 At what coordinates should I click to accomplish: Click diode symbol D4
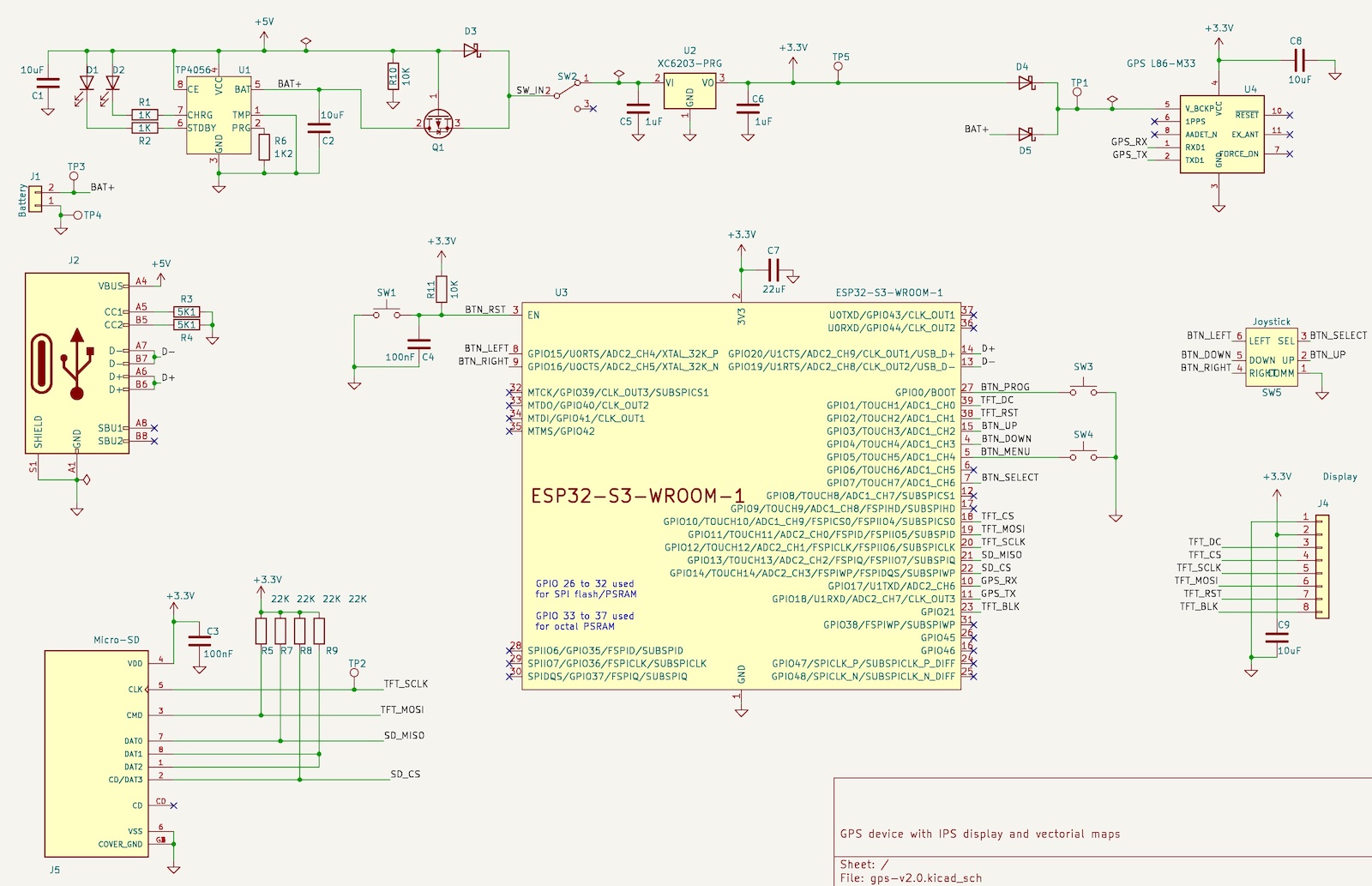(1026, 83)
